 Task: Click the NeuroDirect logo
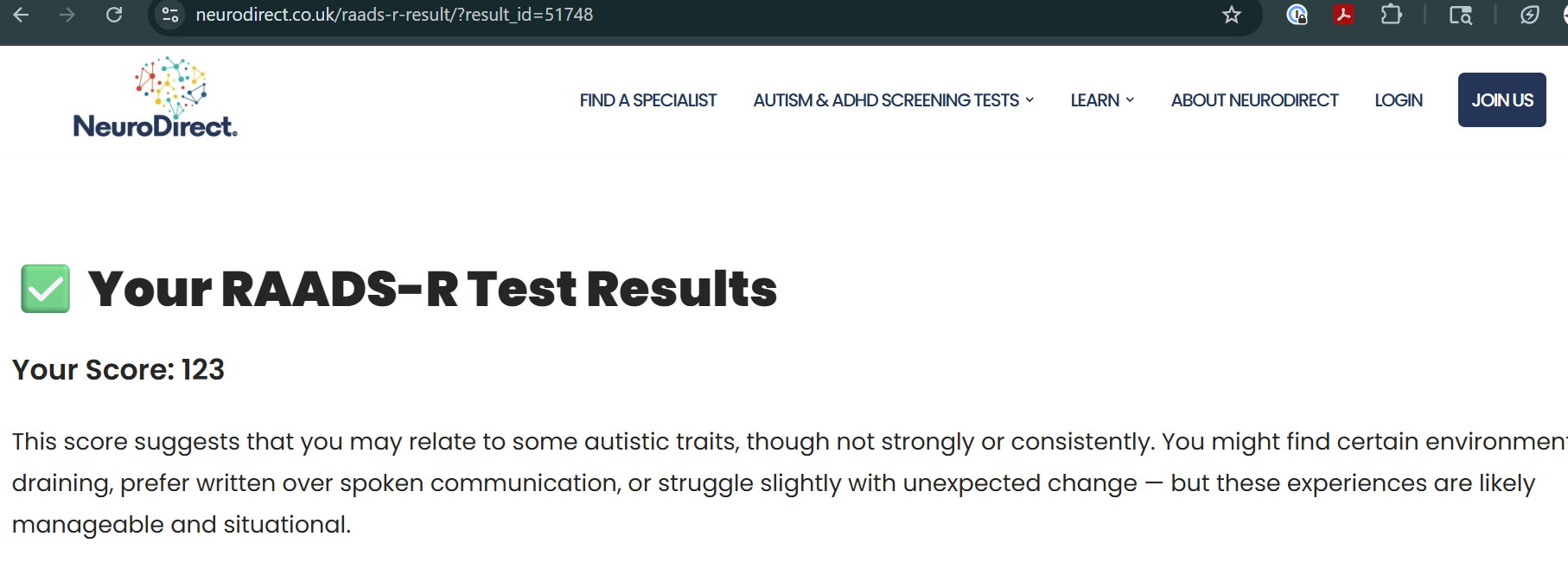coord(156,99)
